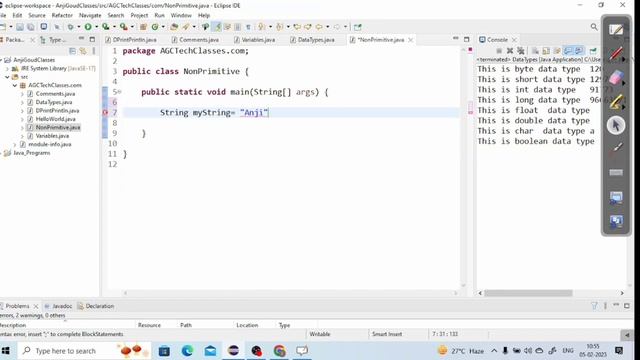Expand the JRE System Library node
The height and width of the screenshot is (360, 640).
(x=7, y=69)
